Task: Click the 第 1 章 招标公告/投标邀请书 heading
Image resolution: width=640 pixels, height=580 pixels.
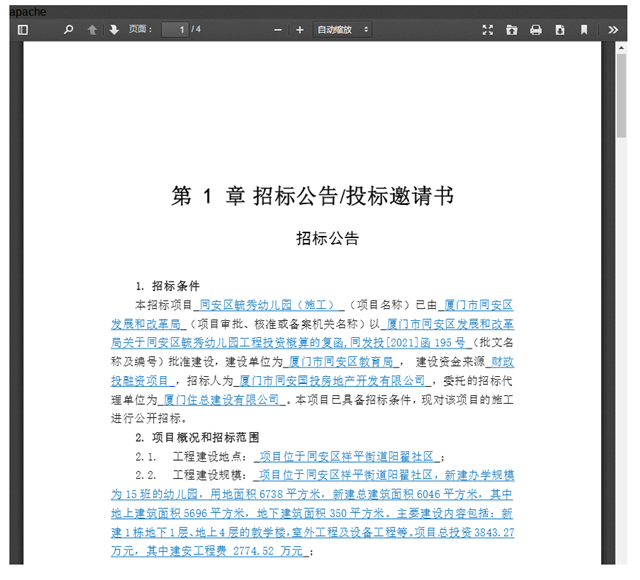Action: (x=312, y=196)
